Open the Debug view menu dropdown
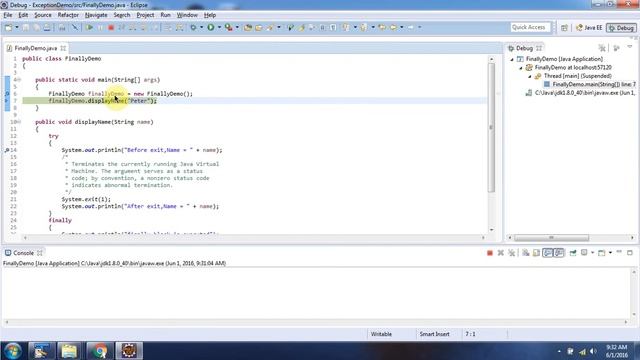 [x=630, y=47]
